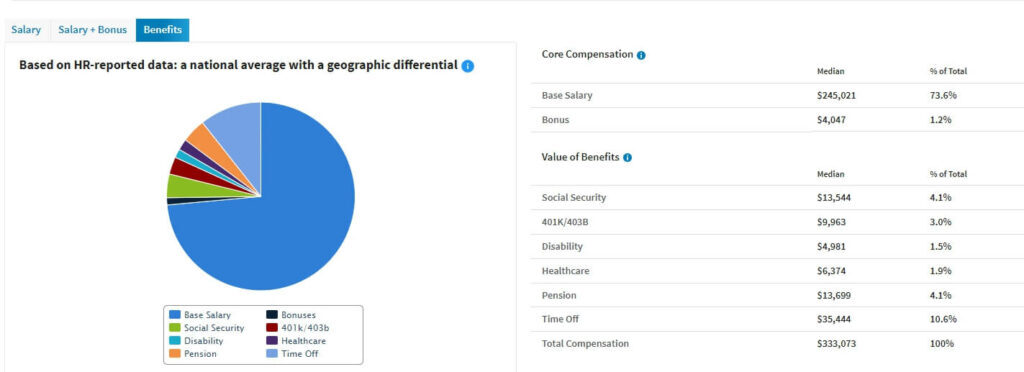Screen dimensions: 1024x372
Task: Switch to the Salary tab
Action: click(x=26, y=30)
